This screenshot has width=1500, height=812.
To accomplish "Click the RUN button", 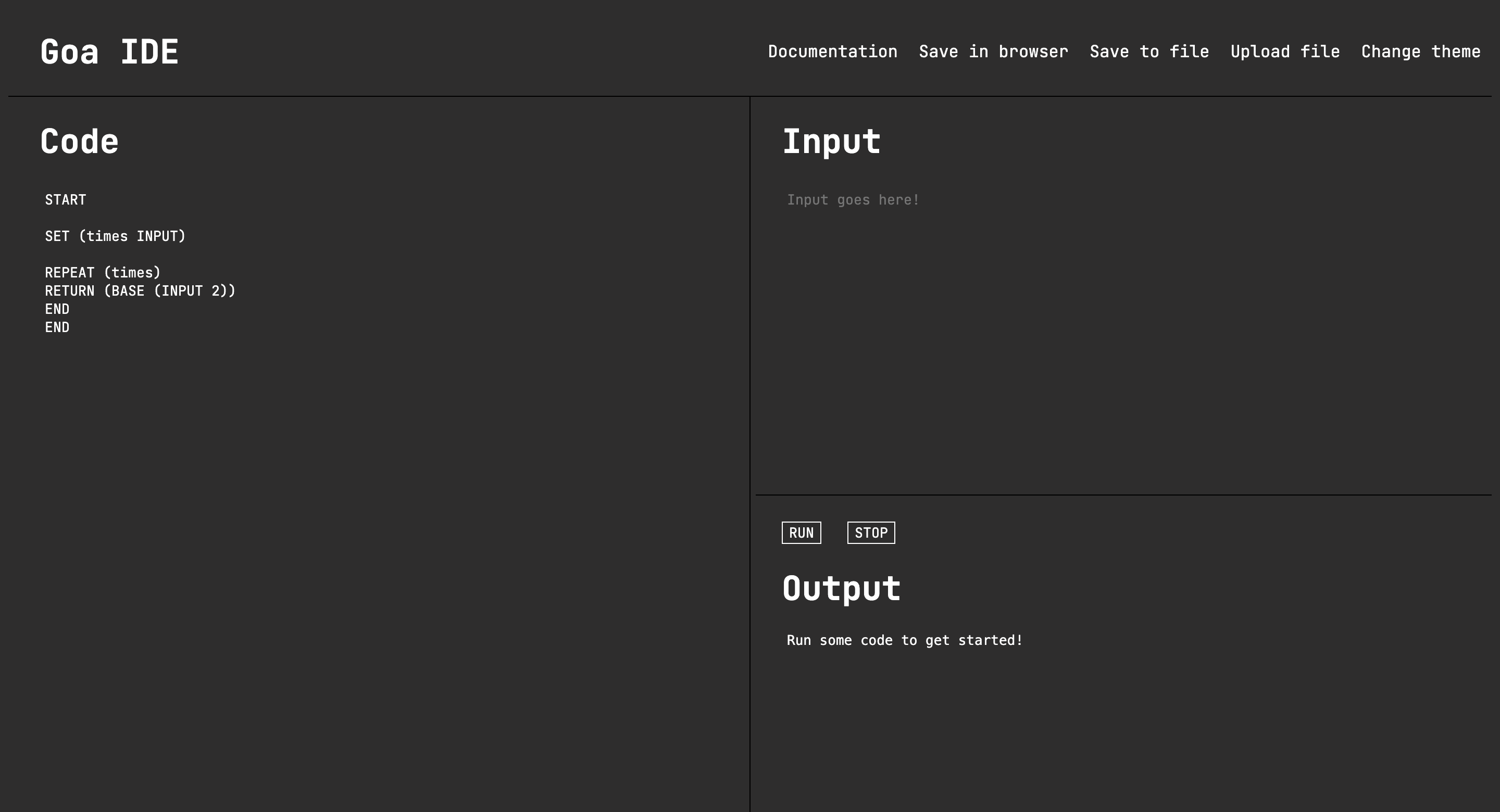I will click(801, 532).
